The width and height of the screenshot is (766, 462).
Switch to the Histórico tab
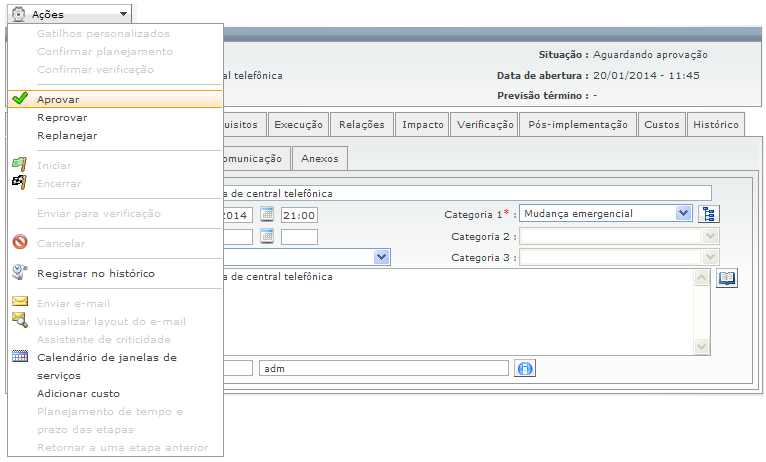715,125
